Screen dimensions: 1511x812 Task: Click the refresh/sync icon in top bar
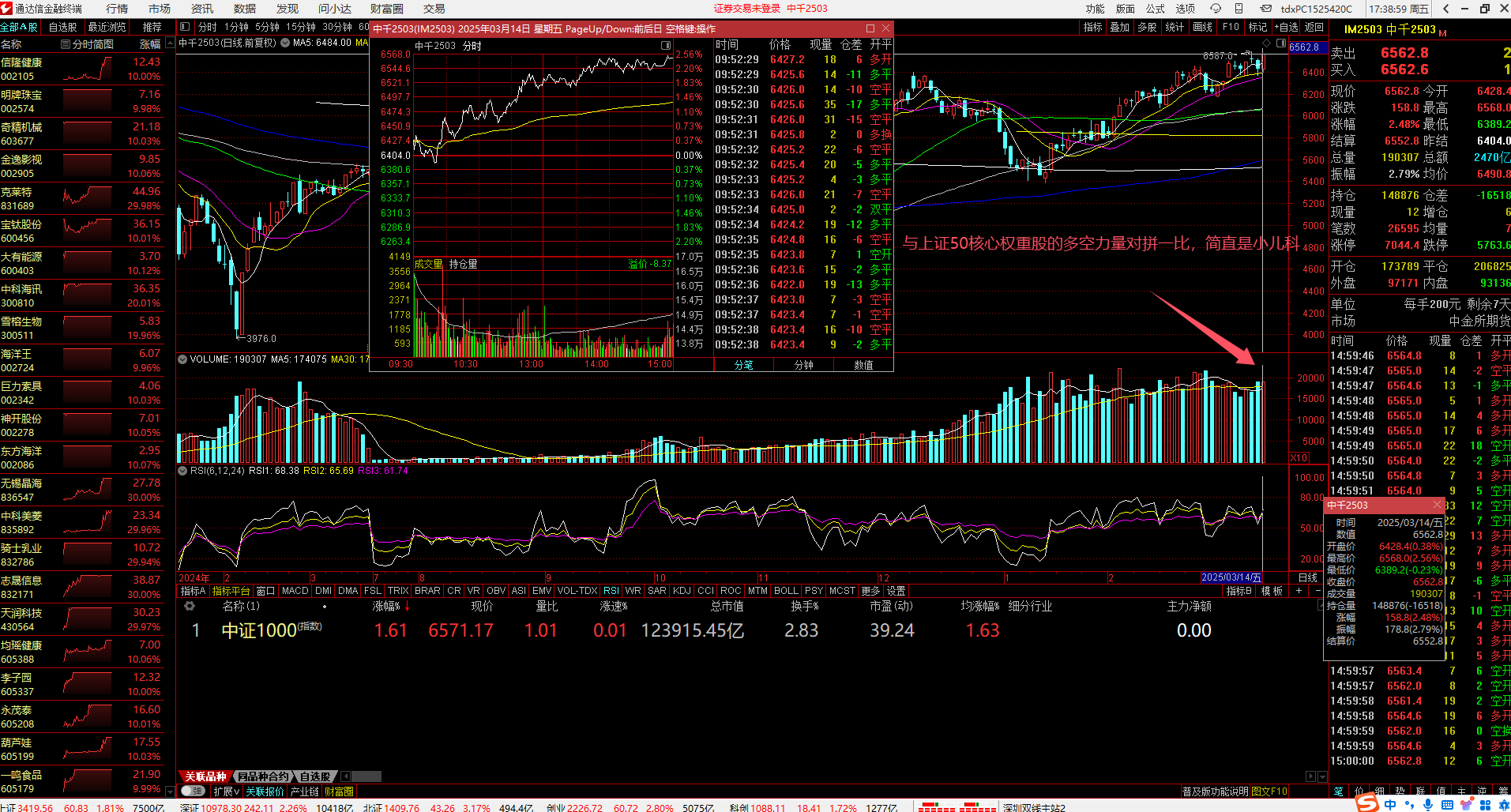pos(1216,9)
